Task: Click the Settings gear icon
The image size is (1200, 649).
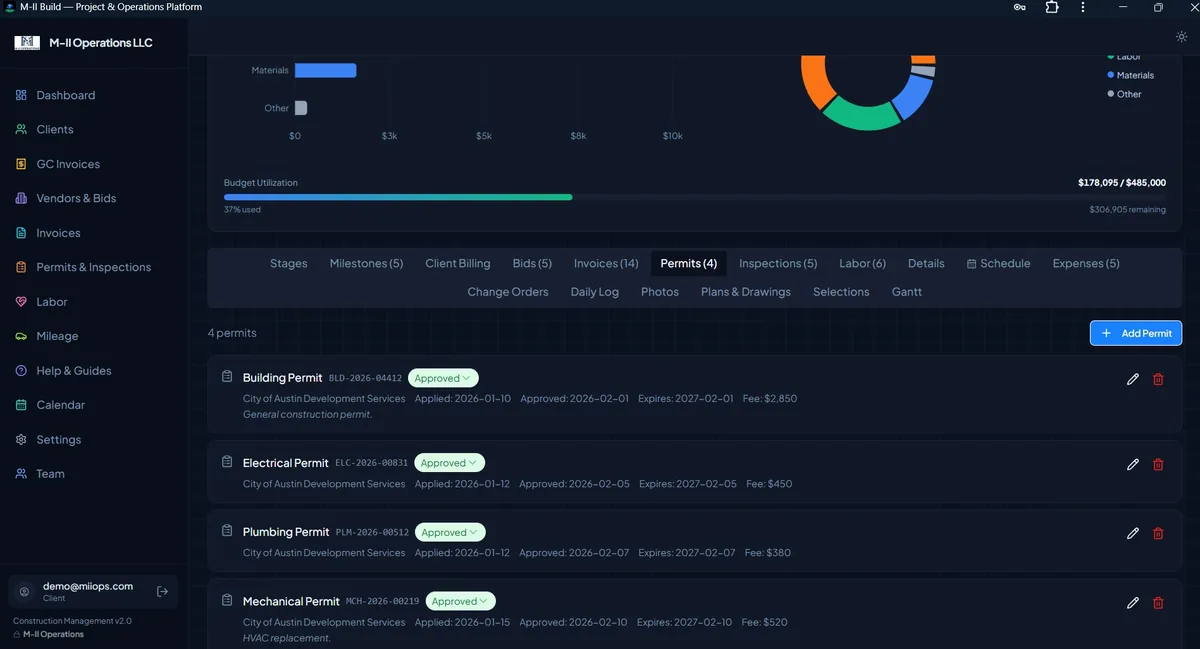Action: point(21,440)
